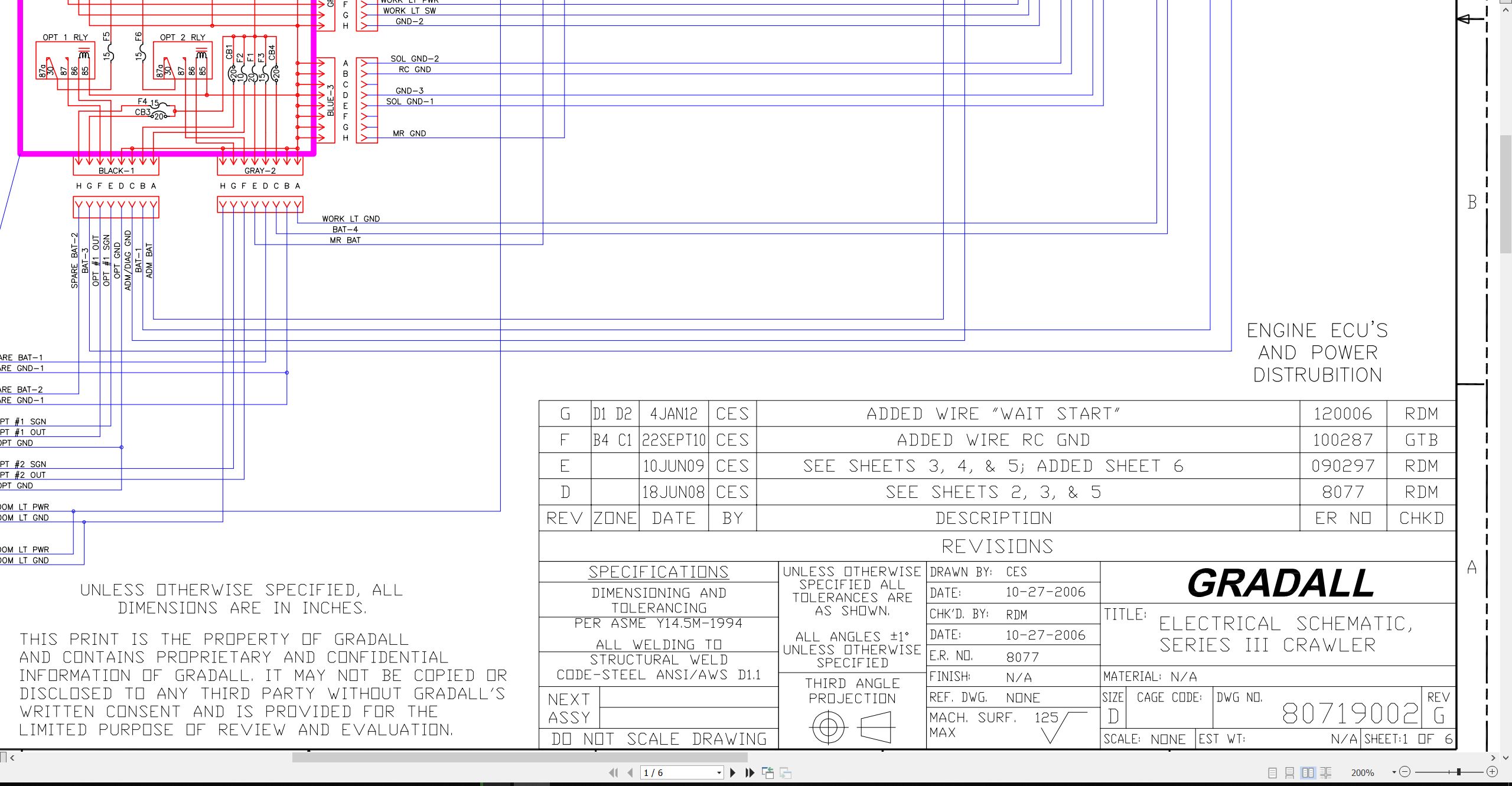The width and height of the screenshot is (1512, 786).
Task: Click the zoom slider handle
Action: [1459, 772]
